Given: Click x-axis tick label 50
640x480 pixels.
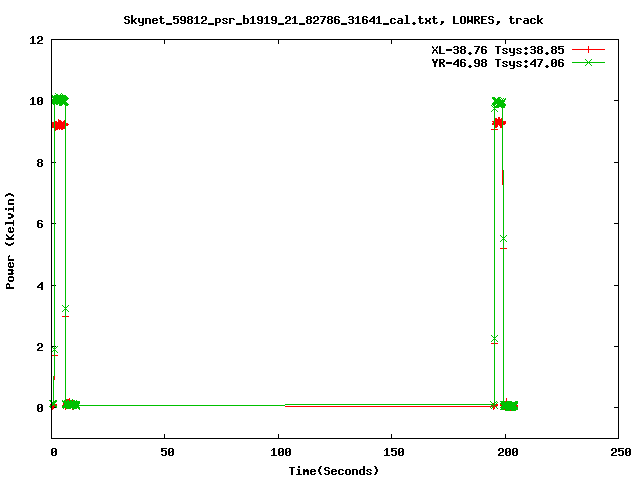Looking at the screenshot, I should point(167,452).
